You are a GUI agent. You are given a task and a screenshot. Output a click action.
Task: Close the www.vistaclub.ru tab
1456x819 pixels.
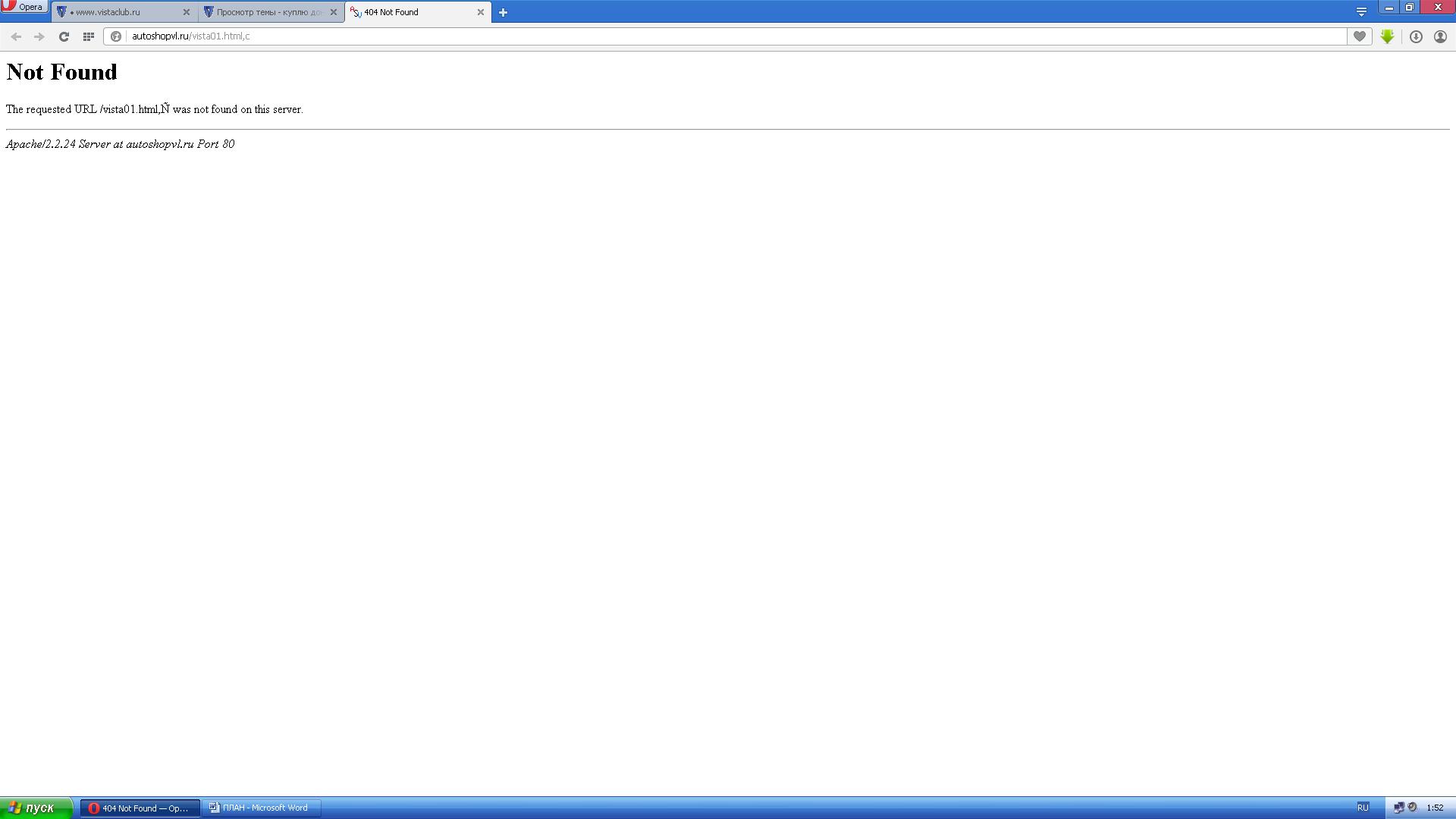pos(187,12)
